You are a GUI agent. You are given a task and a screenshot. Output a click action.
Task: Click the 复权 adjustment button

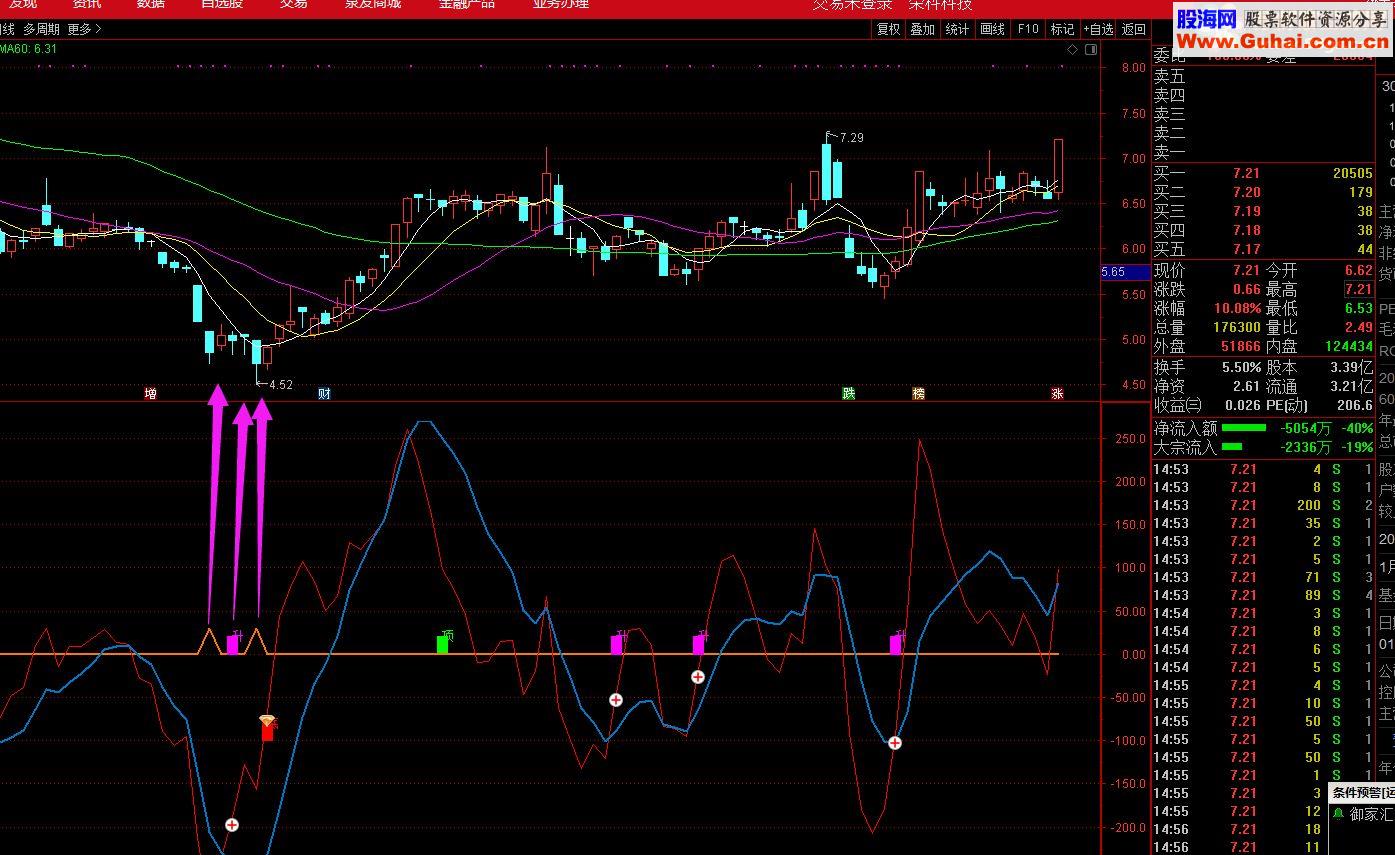(888, 29)
